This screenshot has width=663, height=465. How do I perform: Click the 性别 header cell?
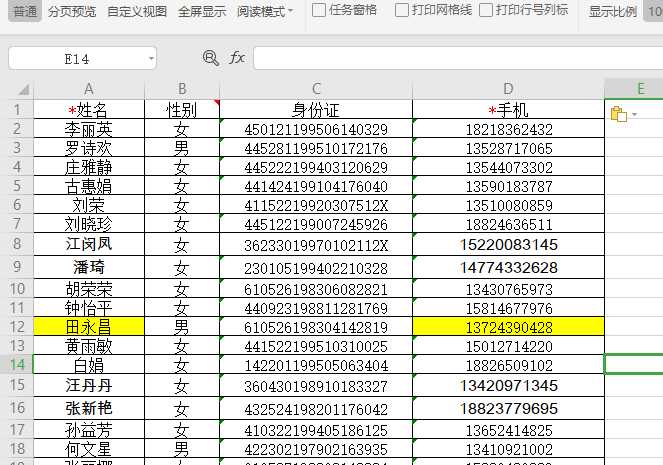click(182, 109)
